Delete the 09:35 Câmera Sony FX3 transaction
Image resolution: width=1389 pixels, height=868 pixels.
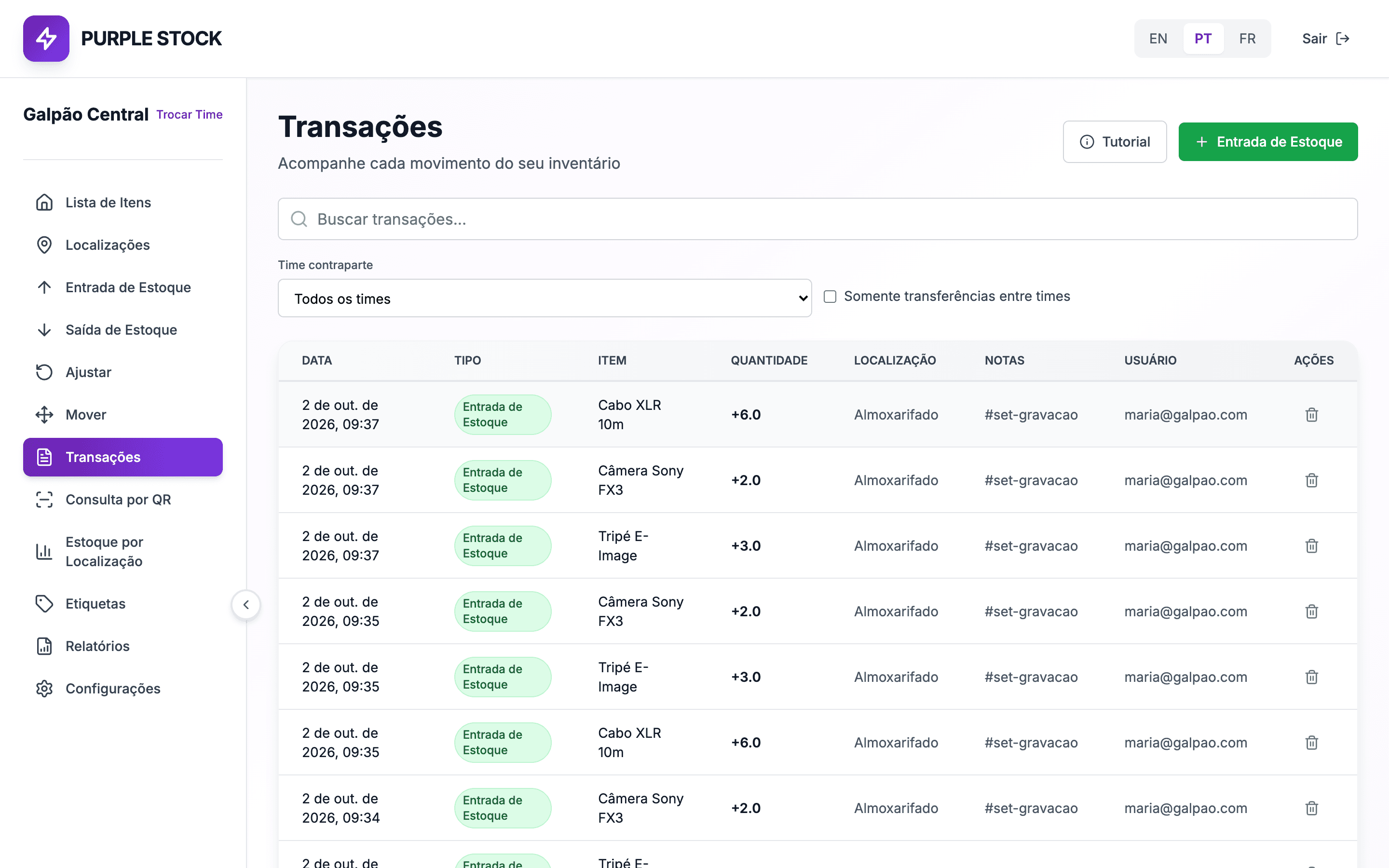1311,611
